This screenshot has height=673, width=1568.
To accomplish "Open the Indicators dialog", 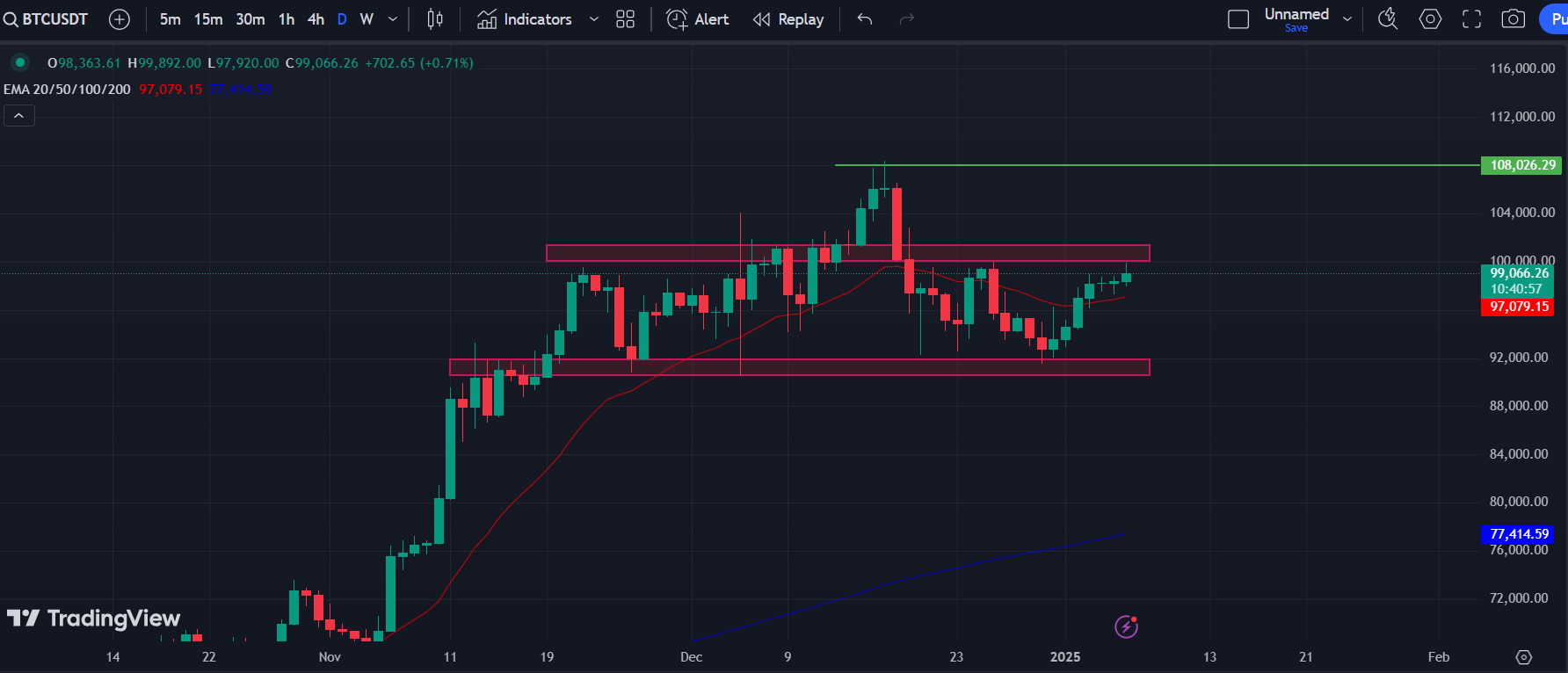I will 525,19.
